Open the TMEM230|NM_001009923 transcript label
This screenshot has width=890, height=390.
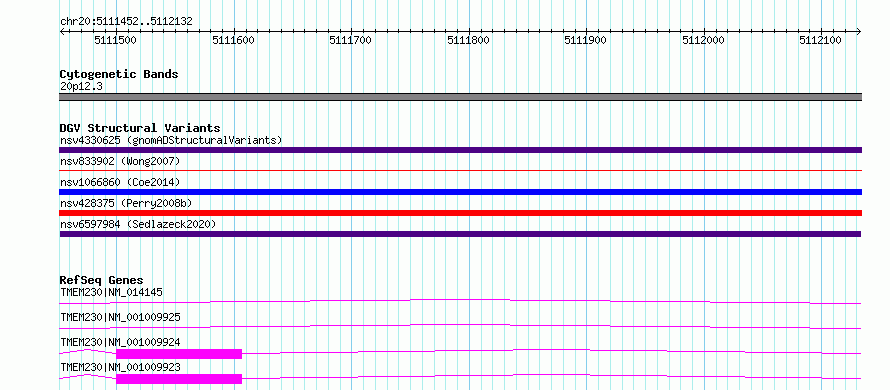click(x=120, y=367)
